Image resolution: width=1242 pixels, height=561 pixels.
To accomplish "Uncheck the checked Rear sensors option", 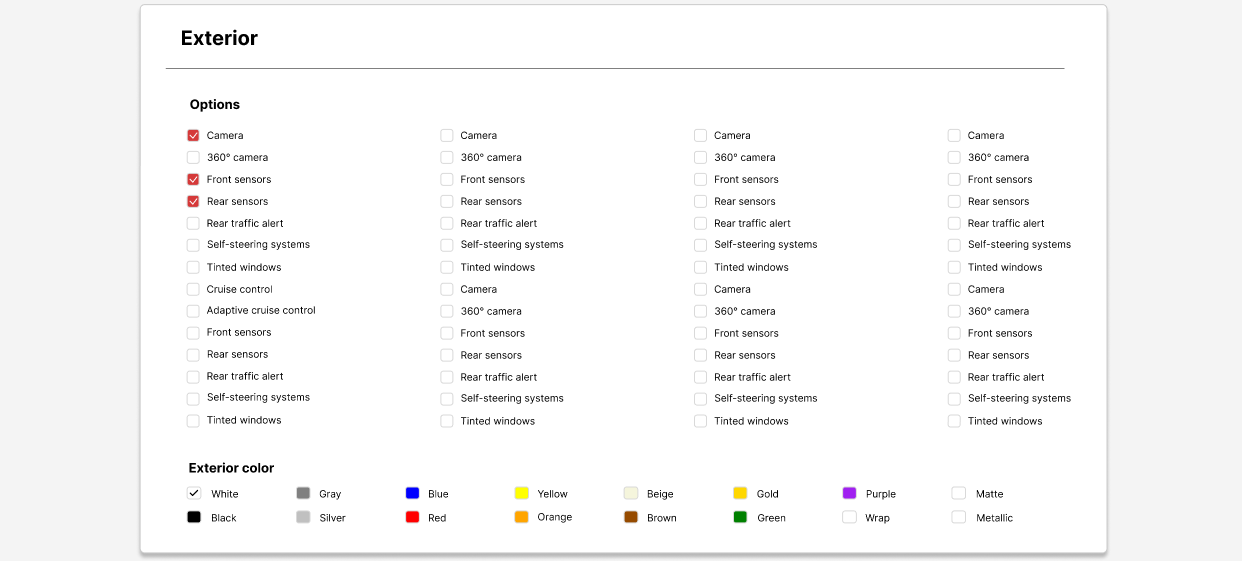I will pos(193,201).
